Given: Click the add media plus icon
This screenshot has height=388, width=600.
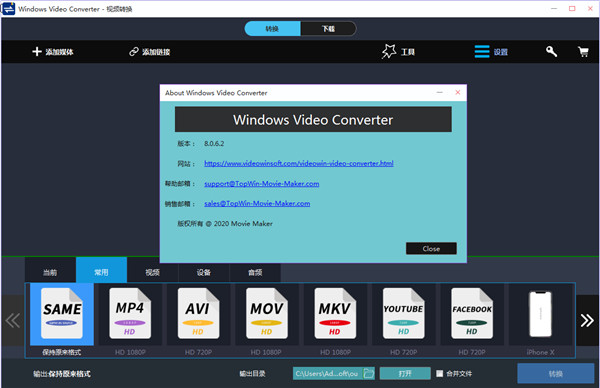Looking at the screenshot, I should [x=37, y=52].
